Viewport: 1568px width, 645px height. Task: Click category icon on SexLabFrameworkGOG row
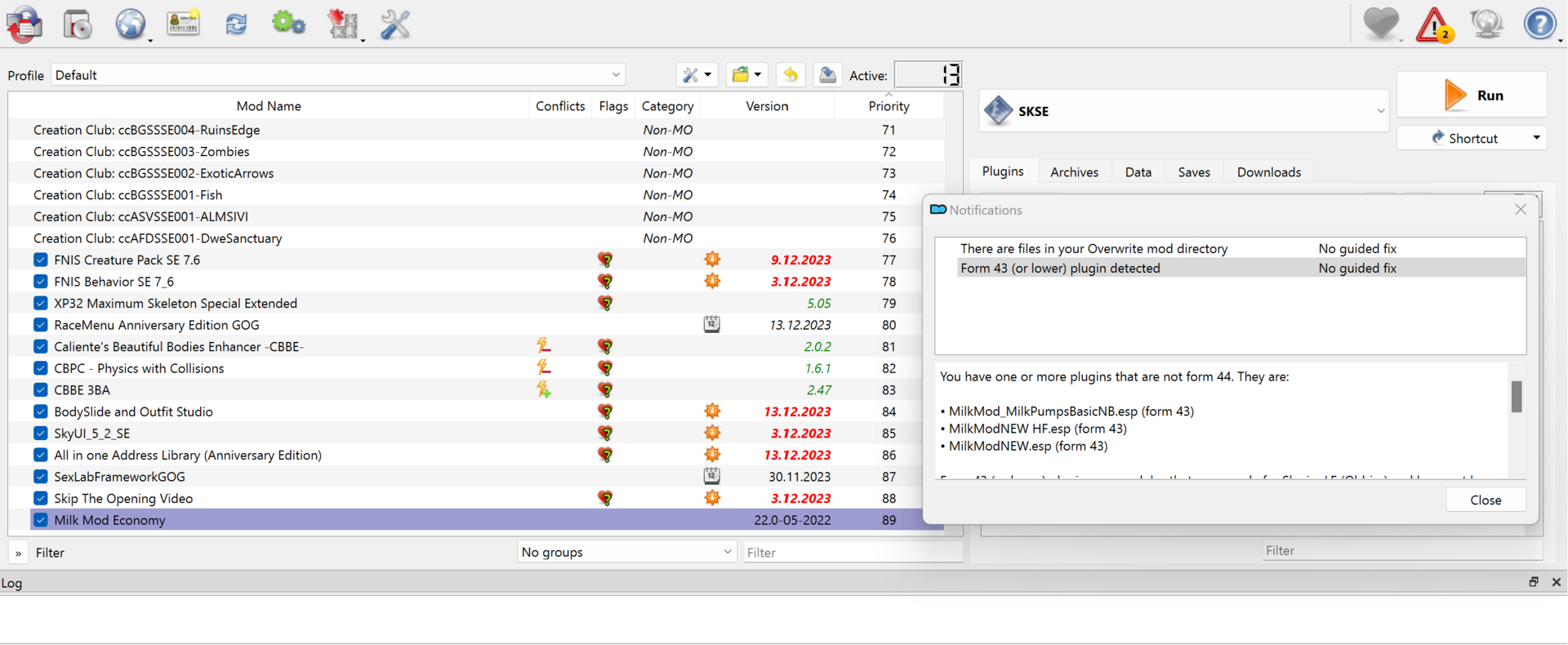(x=712, y=476)
